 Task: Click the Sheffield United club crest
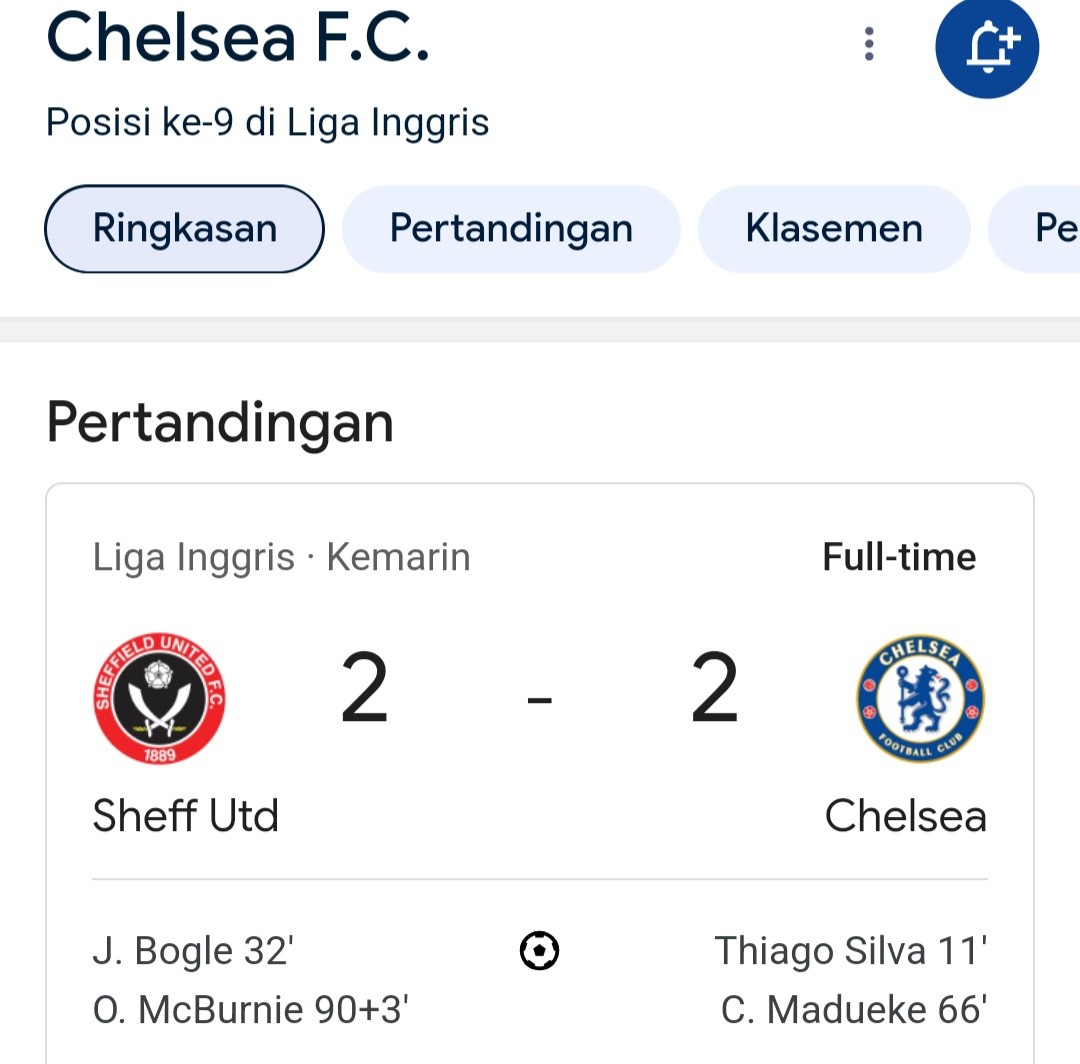[159, 698]
